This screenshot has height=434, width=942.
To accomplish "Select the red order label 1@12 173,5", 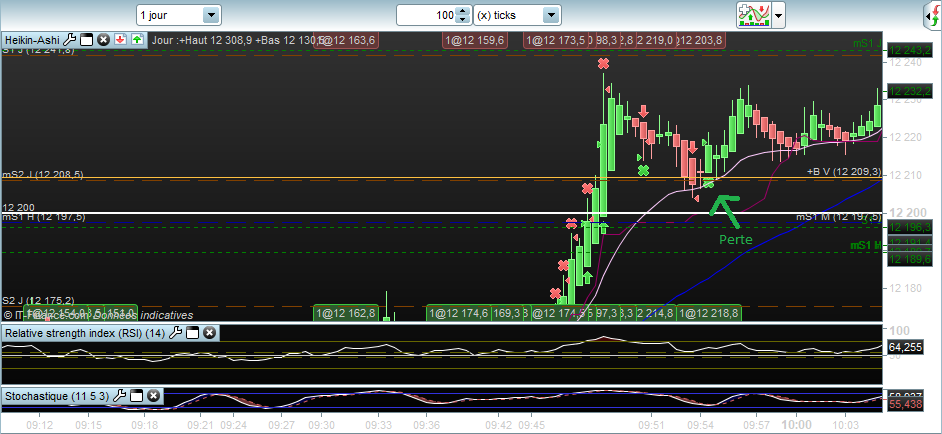I will coord(556,40).
